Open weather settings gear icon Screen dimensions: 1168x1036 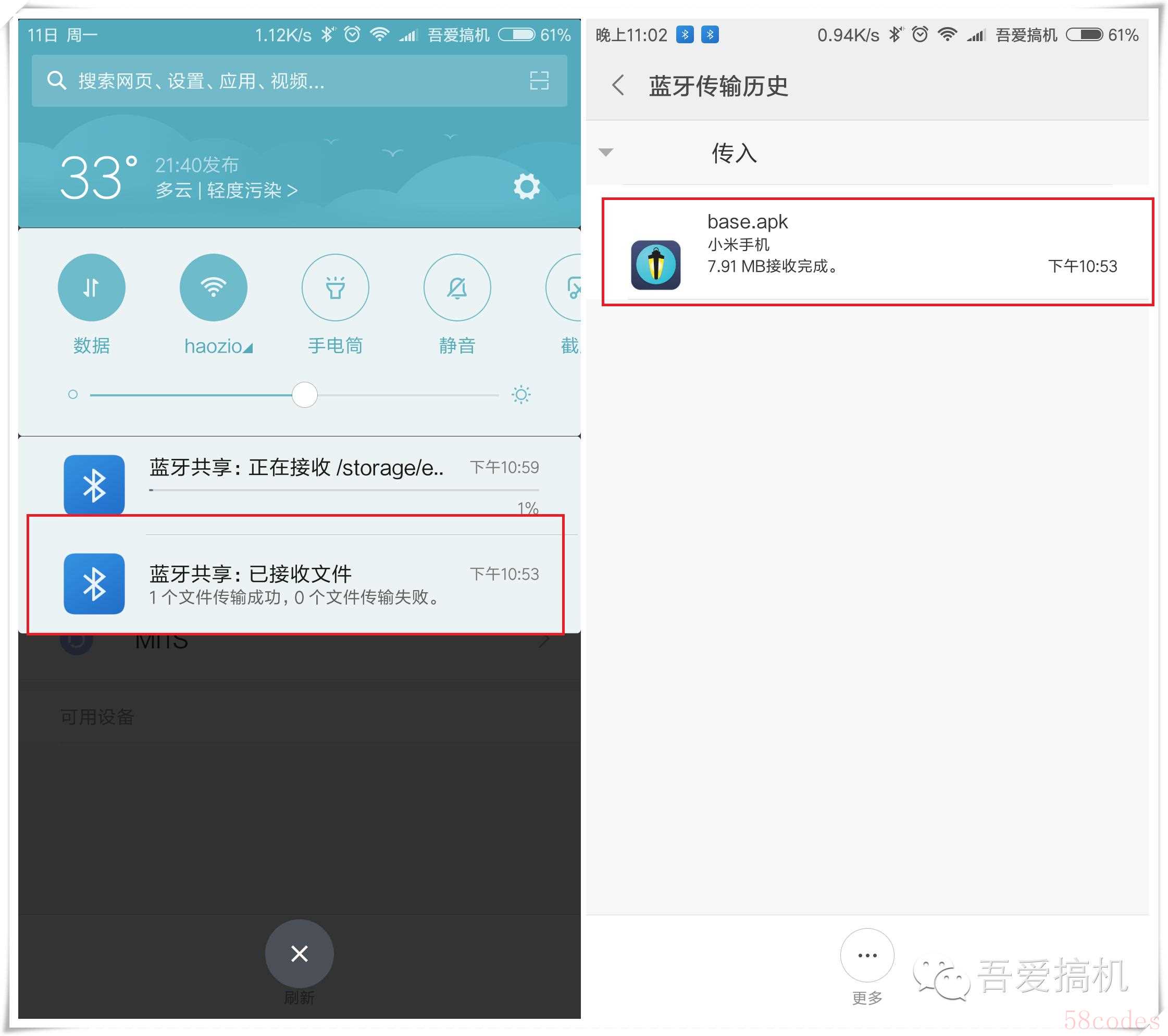[526, 186]
